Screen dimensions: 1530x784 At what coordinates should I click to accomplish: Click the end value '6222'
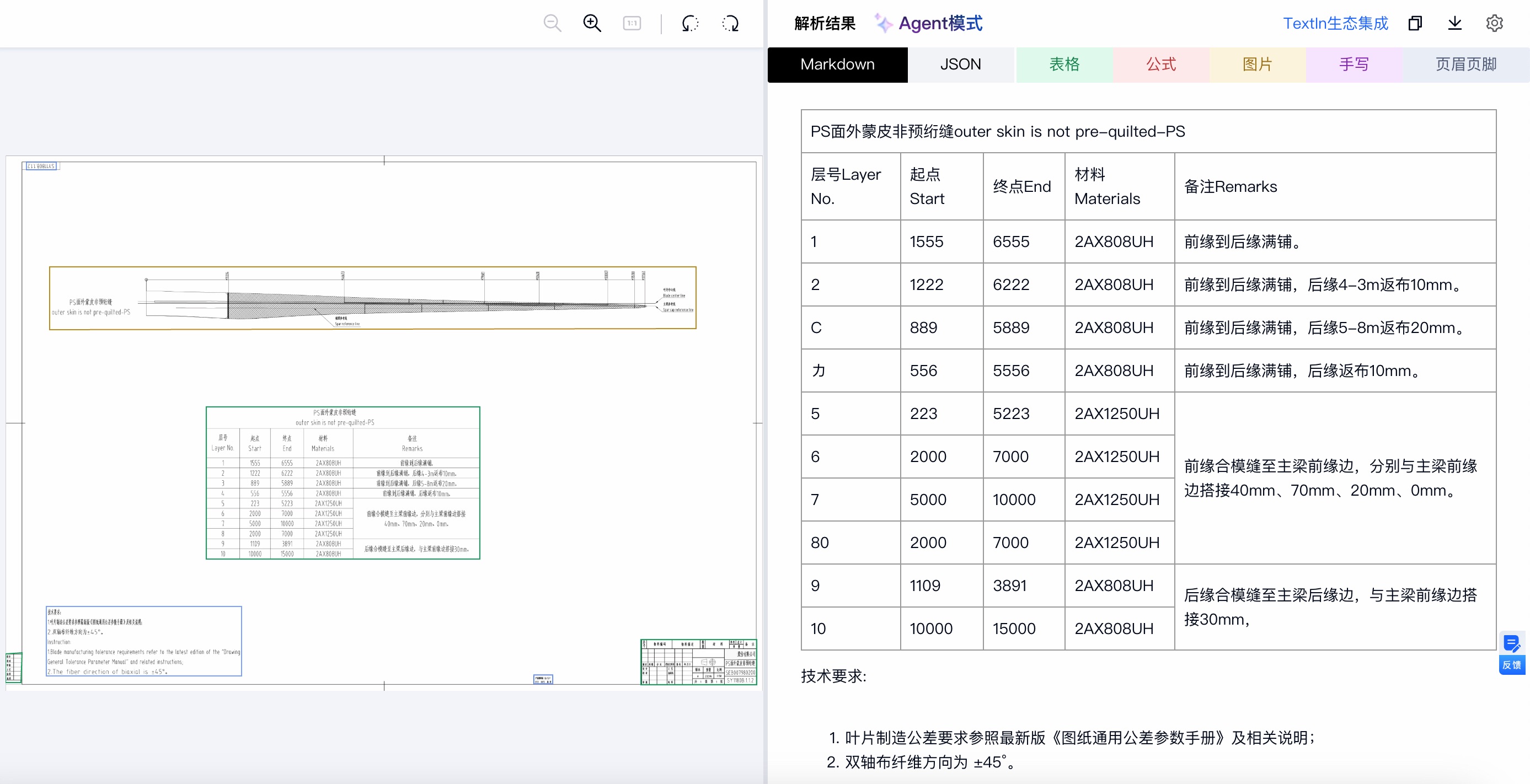[x=1011, y=285]
